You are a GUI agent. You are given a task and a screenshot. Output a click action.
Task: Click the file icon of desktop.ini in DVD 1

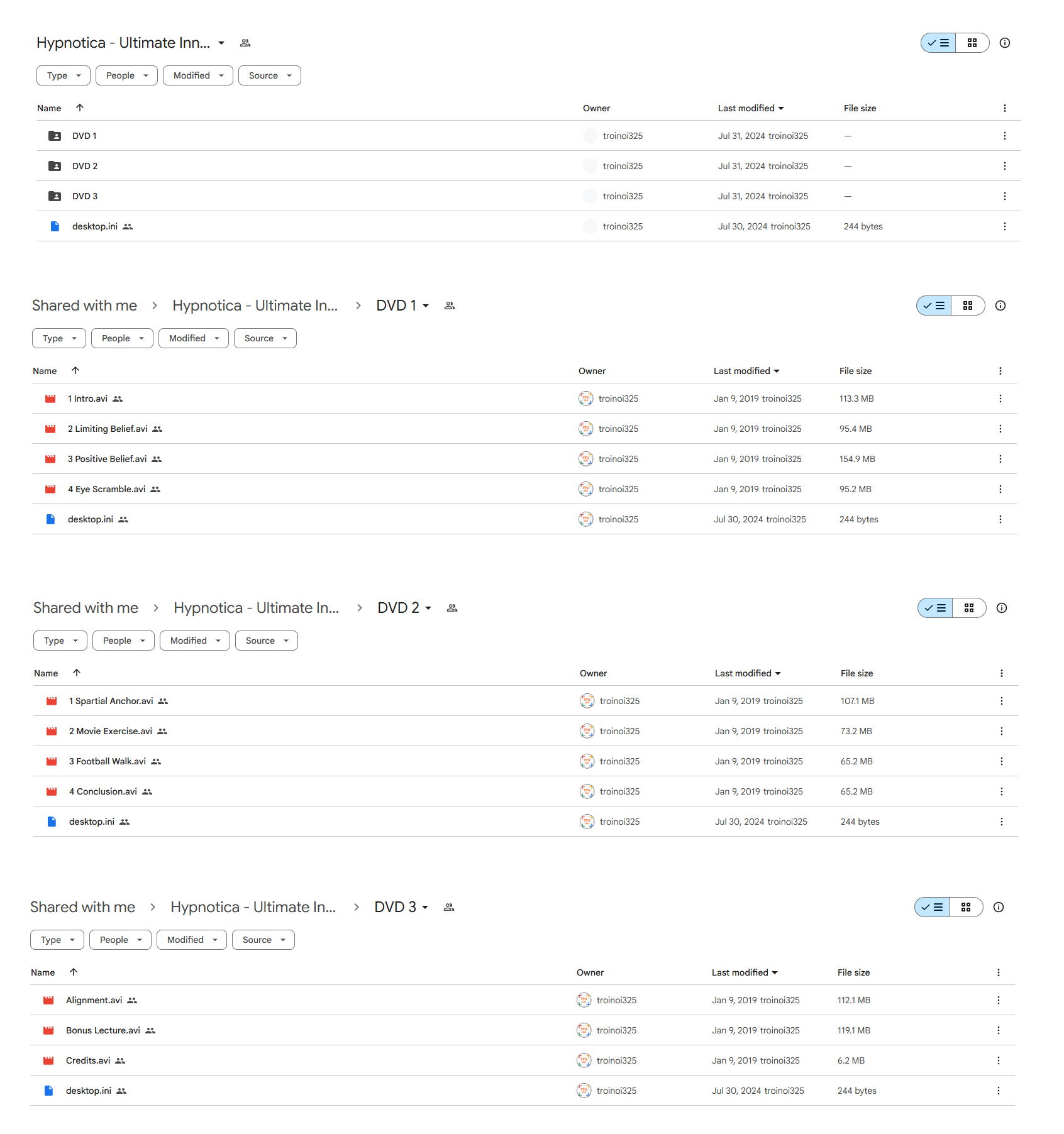pos(50,519)
